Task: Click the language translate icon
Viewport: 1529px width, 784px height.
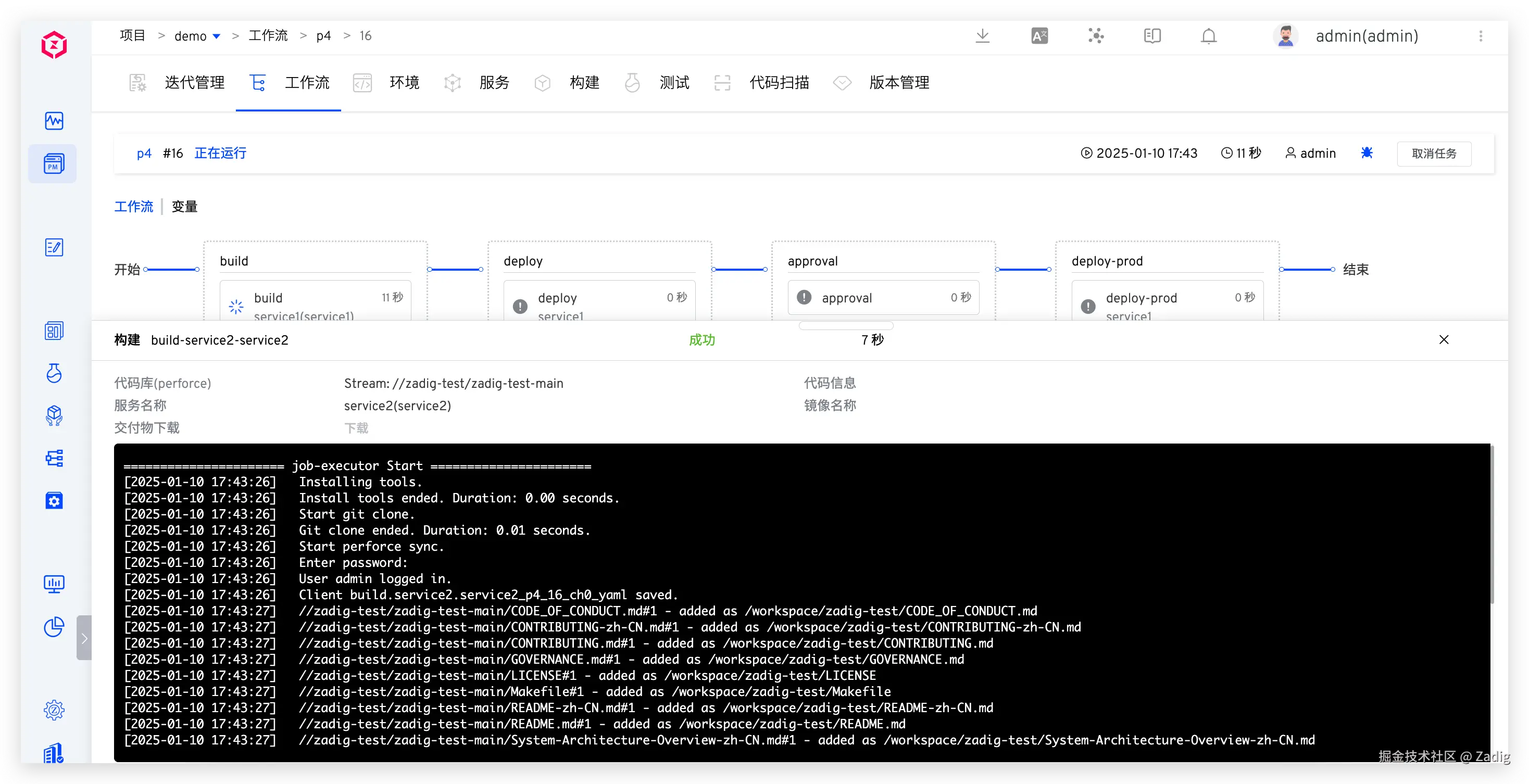Action: 1039,36
